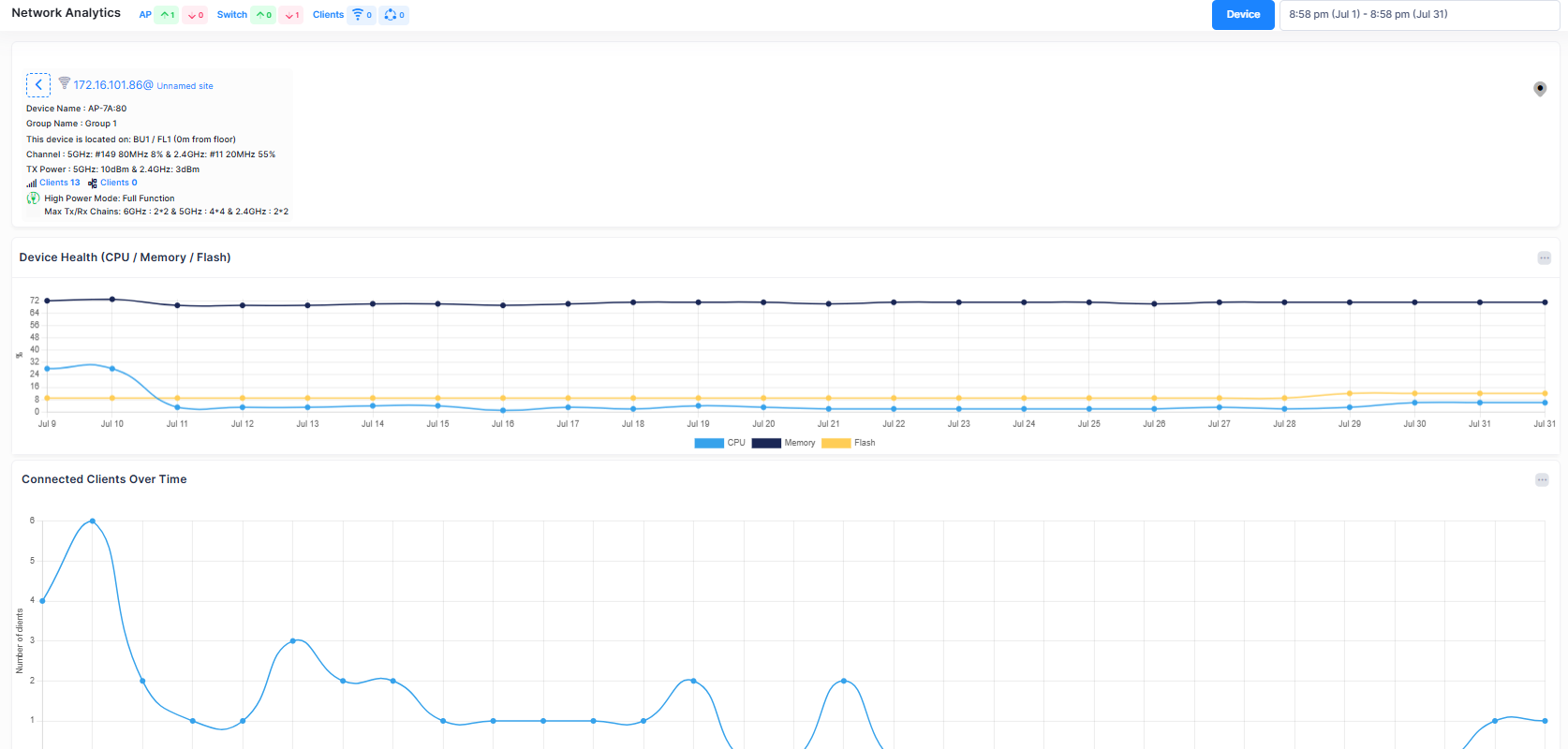
Task: Select the Clients label in top bar
Action: point(328,15)
